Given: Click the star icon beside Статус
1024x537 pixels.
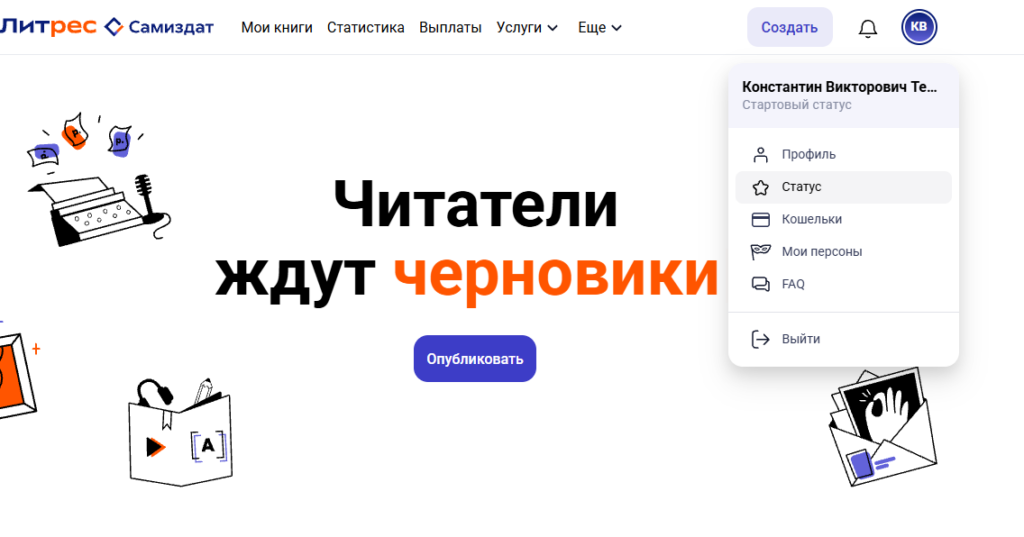Looking at the screenshot, I should [x=761, y=187].
